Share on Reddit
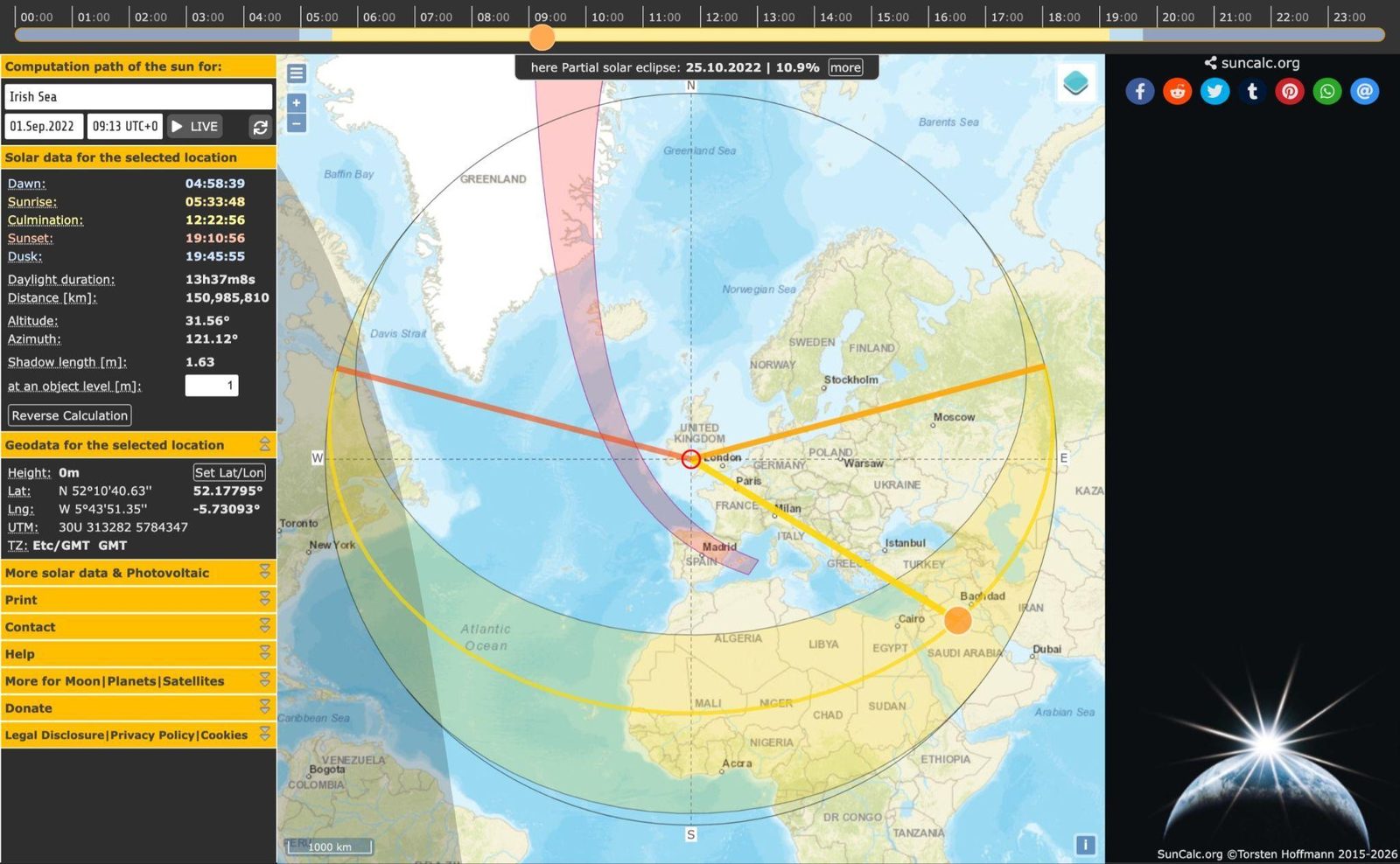 coord(1177,91)
